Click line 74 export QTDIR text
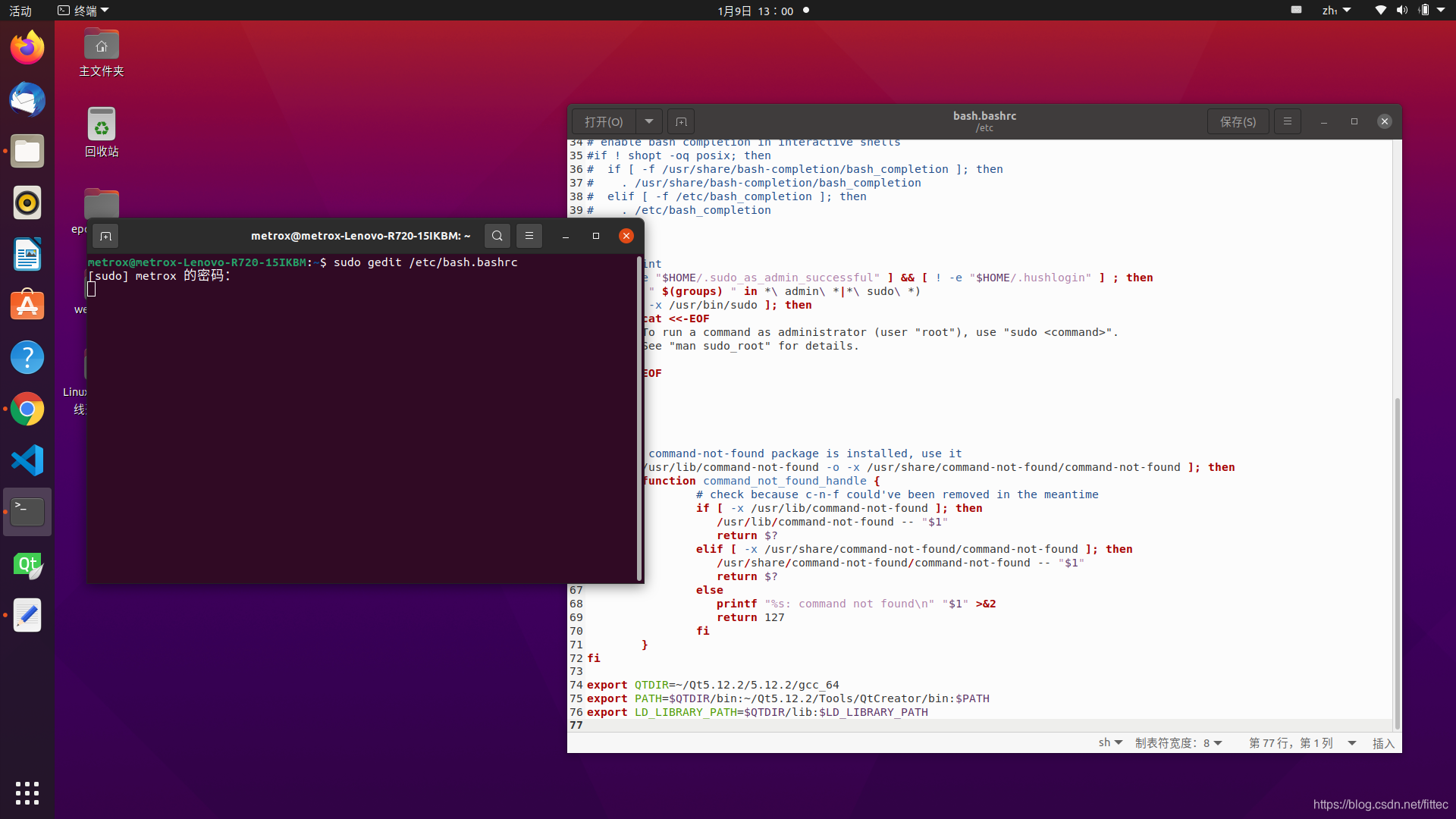Image resolution: width=1456 pixels, height=819 pixels. pos(713,685)
